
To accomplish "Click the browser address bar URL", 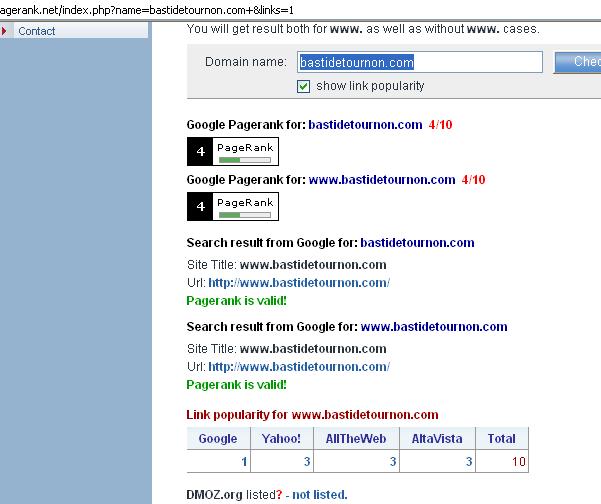I will 147,10.
